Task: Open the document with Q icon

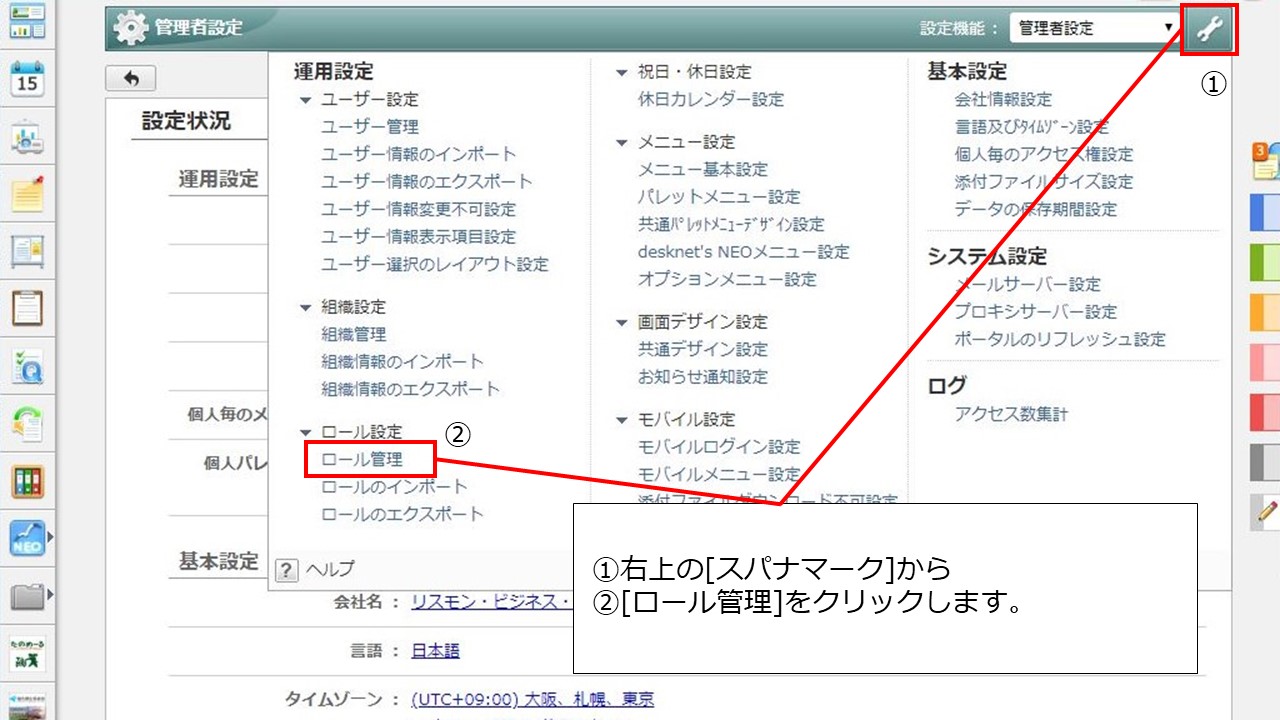Action: (x=27, y=366)
